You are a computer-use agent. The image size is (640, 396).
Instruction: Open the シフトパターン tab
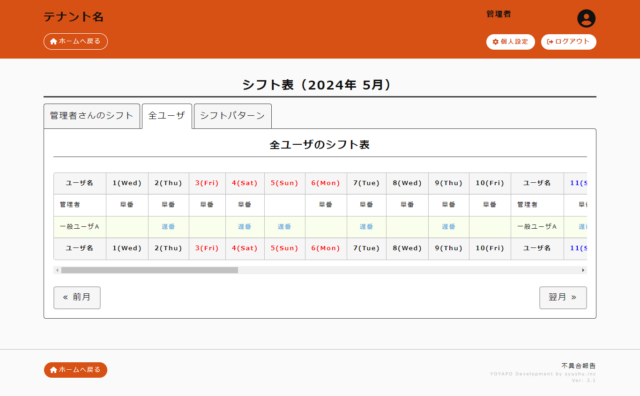(x=233, y=116)
